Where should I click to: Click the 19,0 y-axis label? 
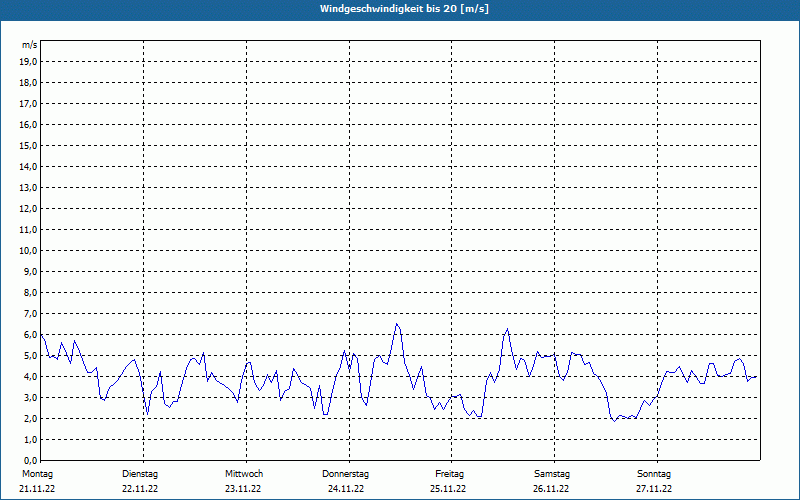click(x=29, y=62)
